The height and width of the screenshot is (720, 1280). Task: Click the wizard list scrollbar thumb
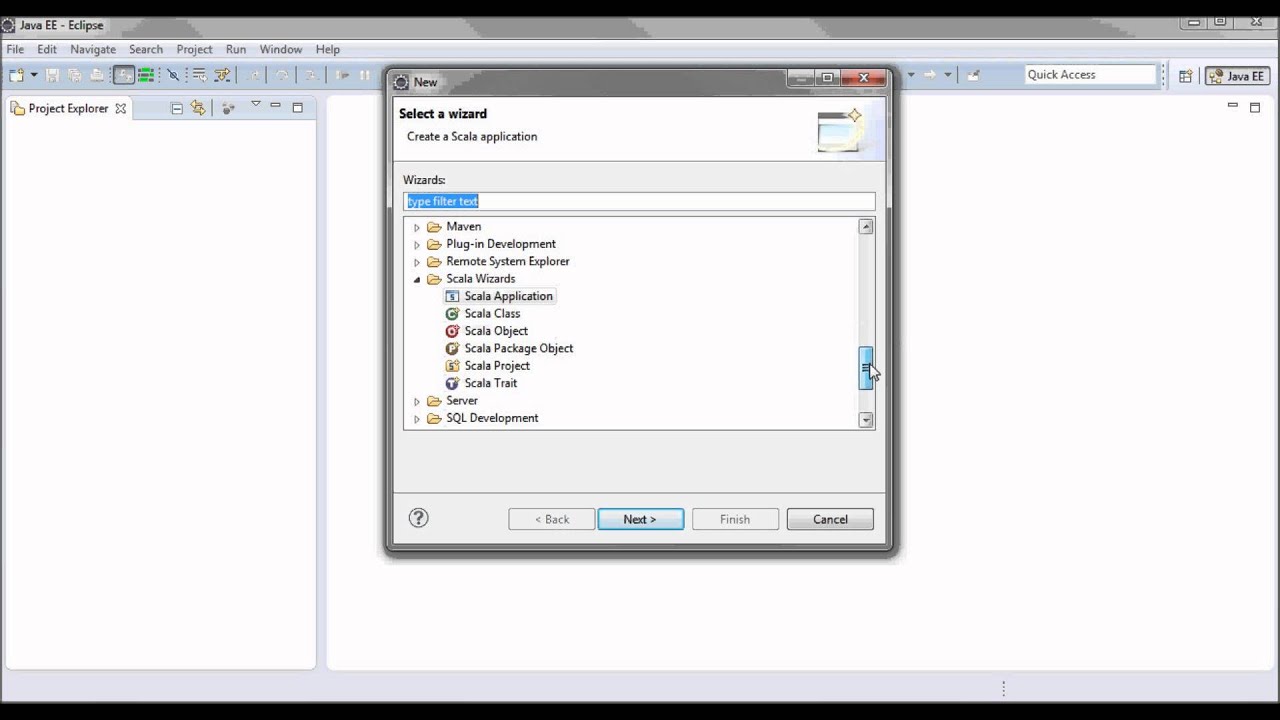pyautogui.click(x=866, y=368)
